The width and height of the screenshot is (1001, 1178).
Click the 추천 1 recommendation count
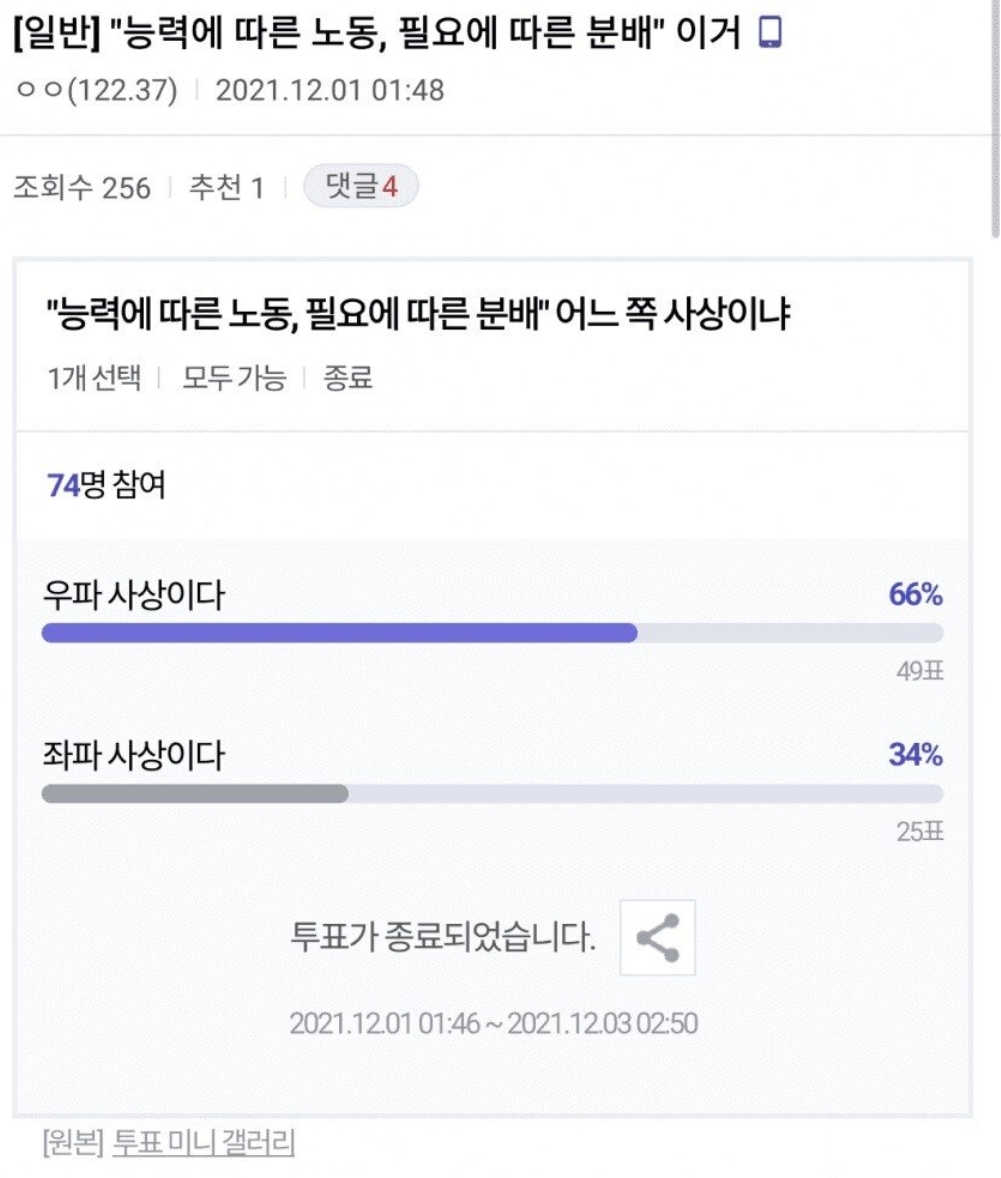226,187
